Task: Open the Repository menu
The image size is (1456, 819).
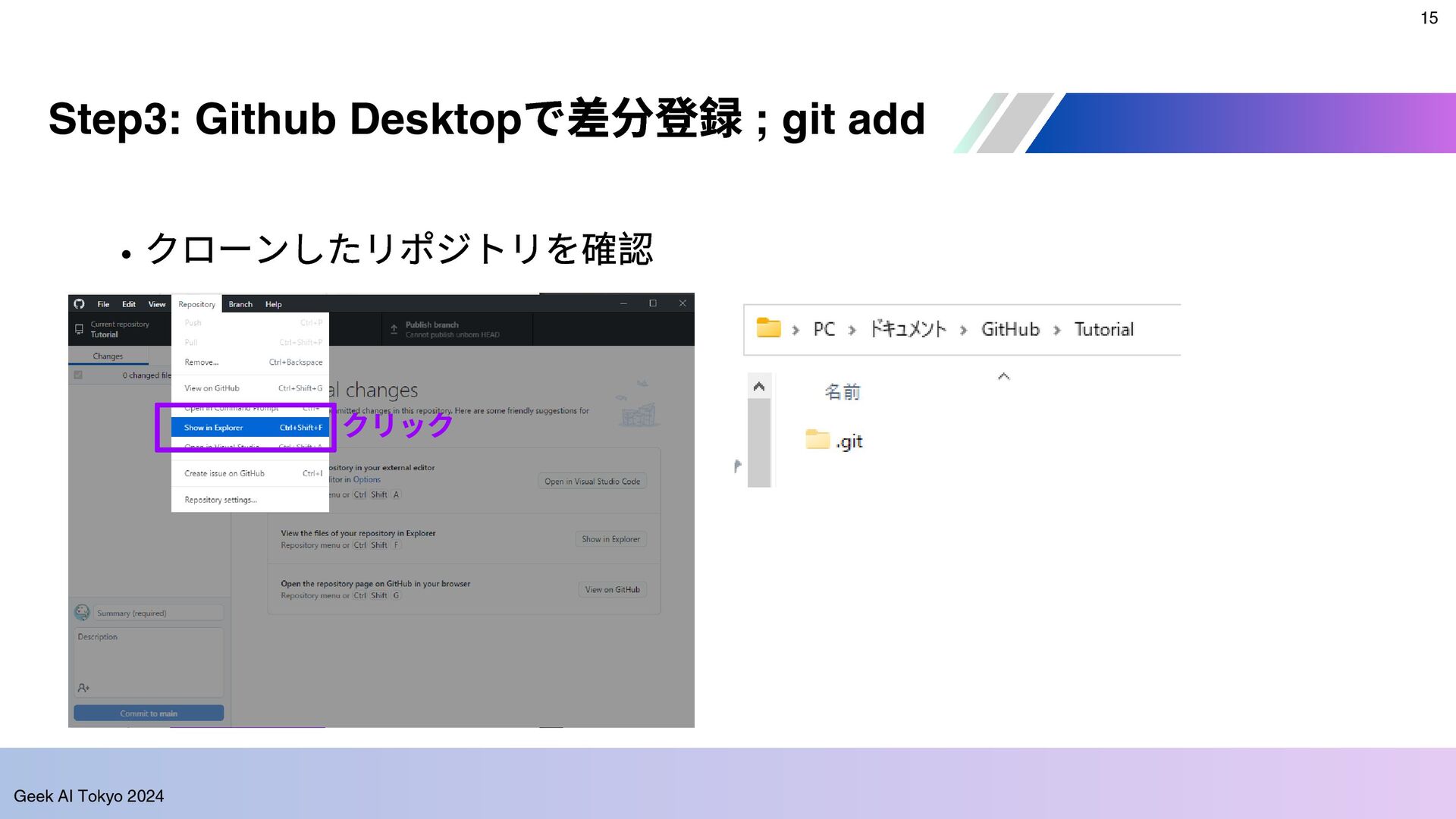Action: [x=196, y=304]
